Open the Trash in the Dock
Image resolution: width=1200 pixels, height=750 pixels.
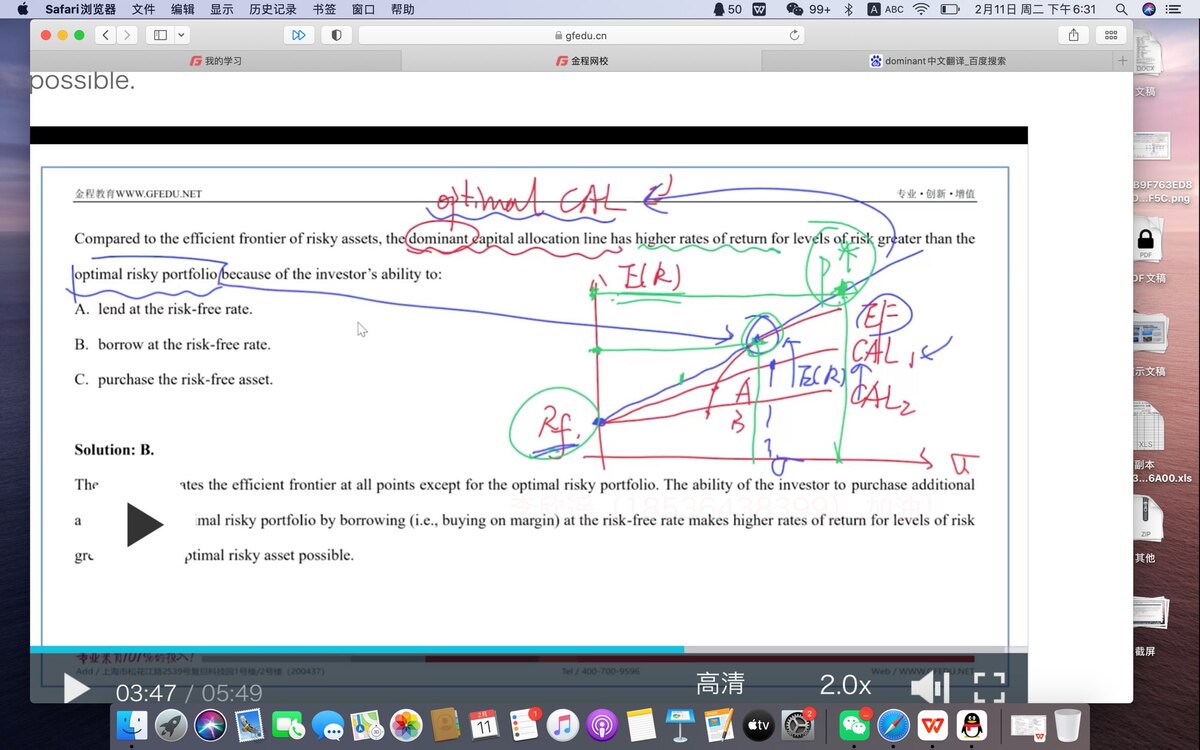(x=1067, y=724)
